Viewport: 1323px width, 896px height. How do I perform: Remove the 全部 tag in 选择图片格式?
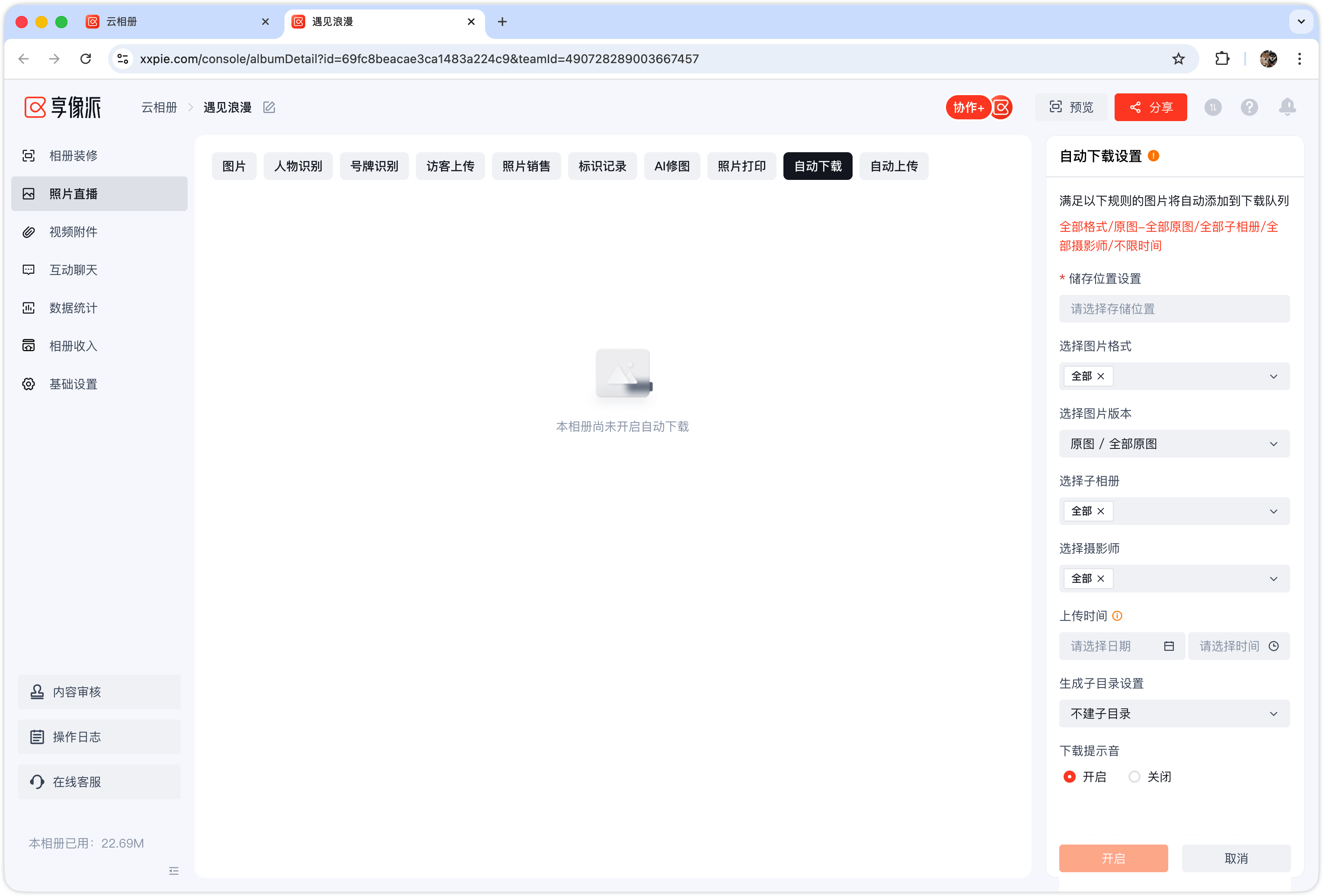point(1101,376)
